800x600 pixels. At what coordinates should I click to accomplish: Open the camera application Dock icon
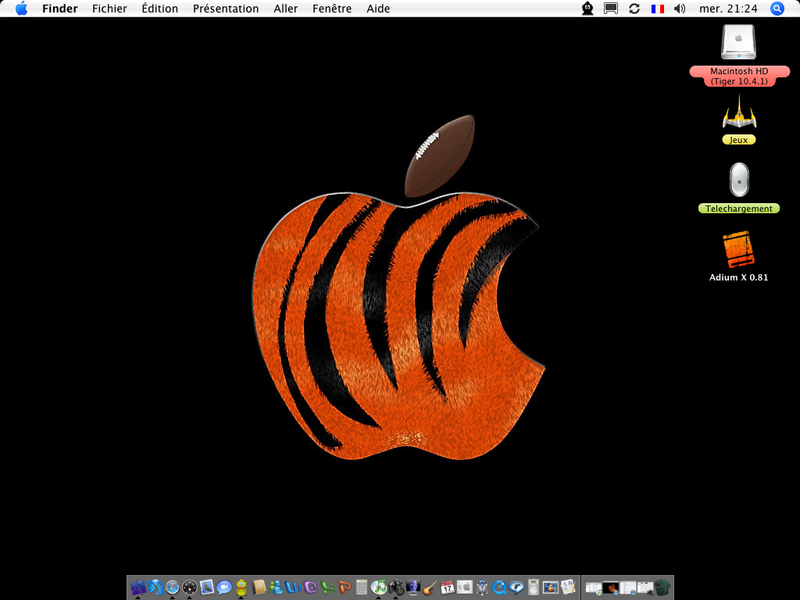point(396,588)
